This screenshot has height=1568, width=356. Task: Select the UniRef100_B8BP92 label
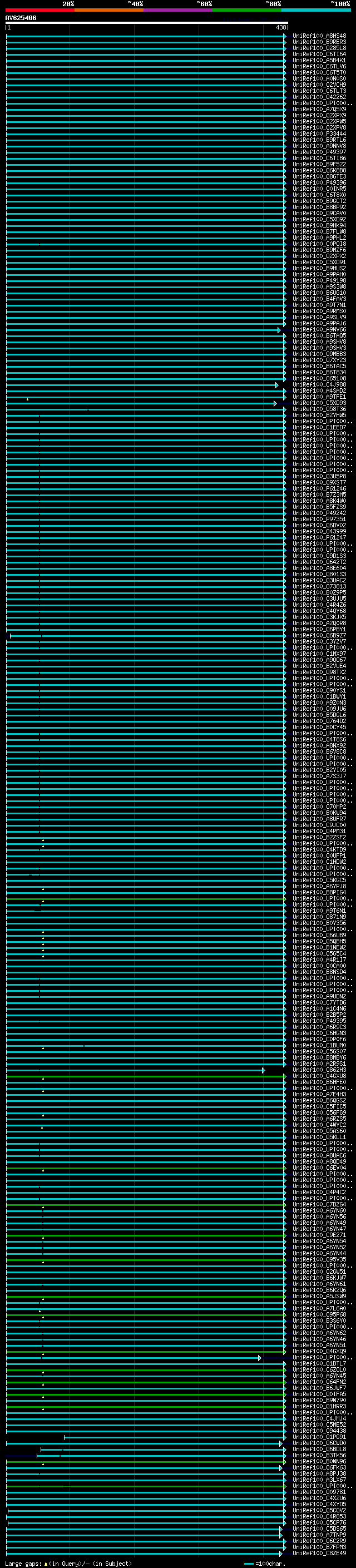tap(319, 207)
